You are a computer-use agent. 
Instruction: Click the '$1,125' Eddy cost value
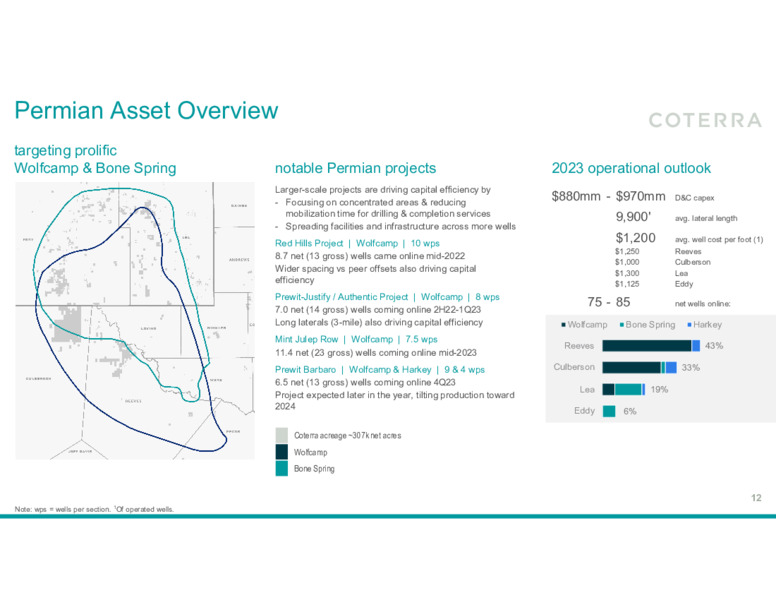[x=627, y=284]
